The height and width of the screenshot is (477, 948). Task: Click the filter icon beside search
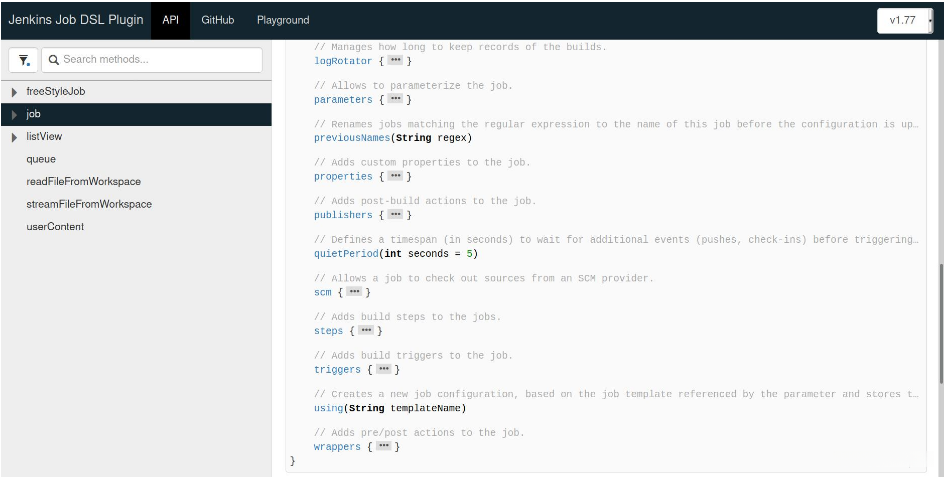point(24,60)
